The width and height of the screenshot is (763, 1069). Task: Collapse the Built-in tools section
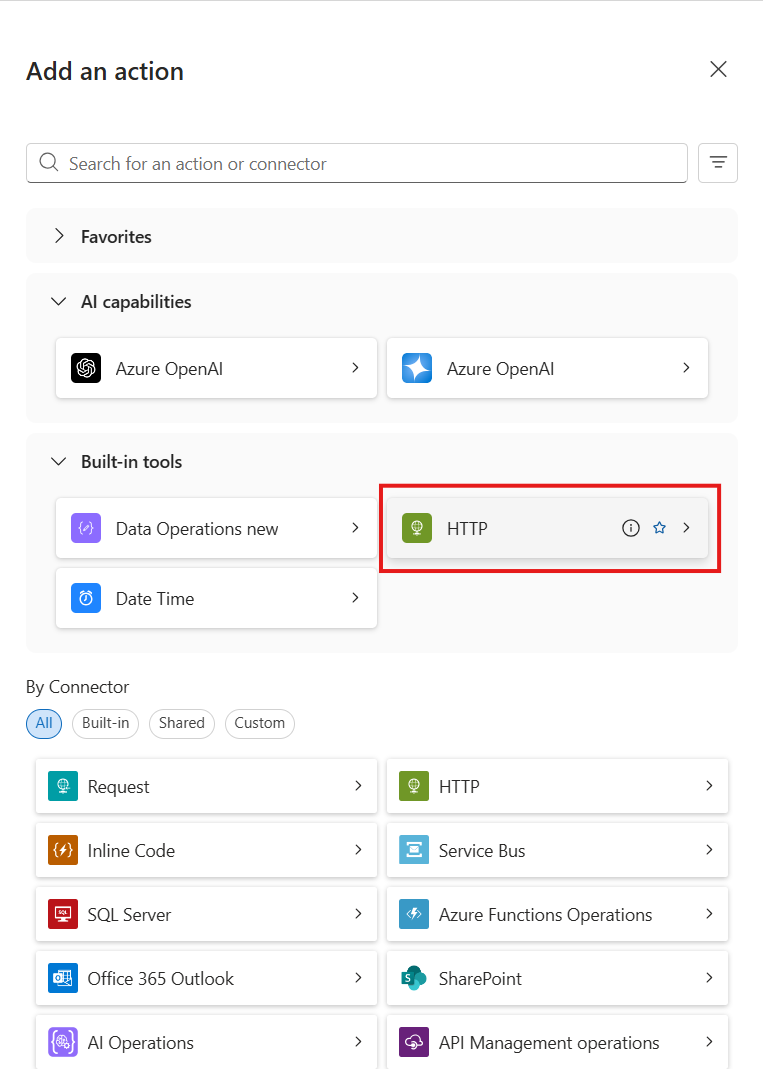point(59,462)
